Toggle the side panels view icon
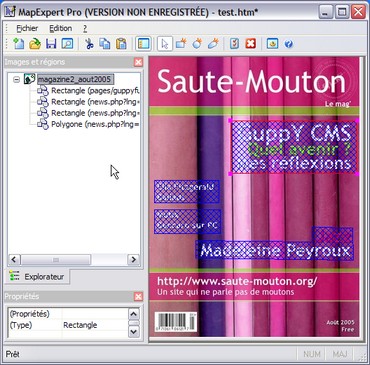Image resolution: width=370 pixels, height=365 pixels. click(x=143, y=44)
